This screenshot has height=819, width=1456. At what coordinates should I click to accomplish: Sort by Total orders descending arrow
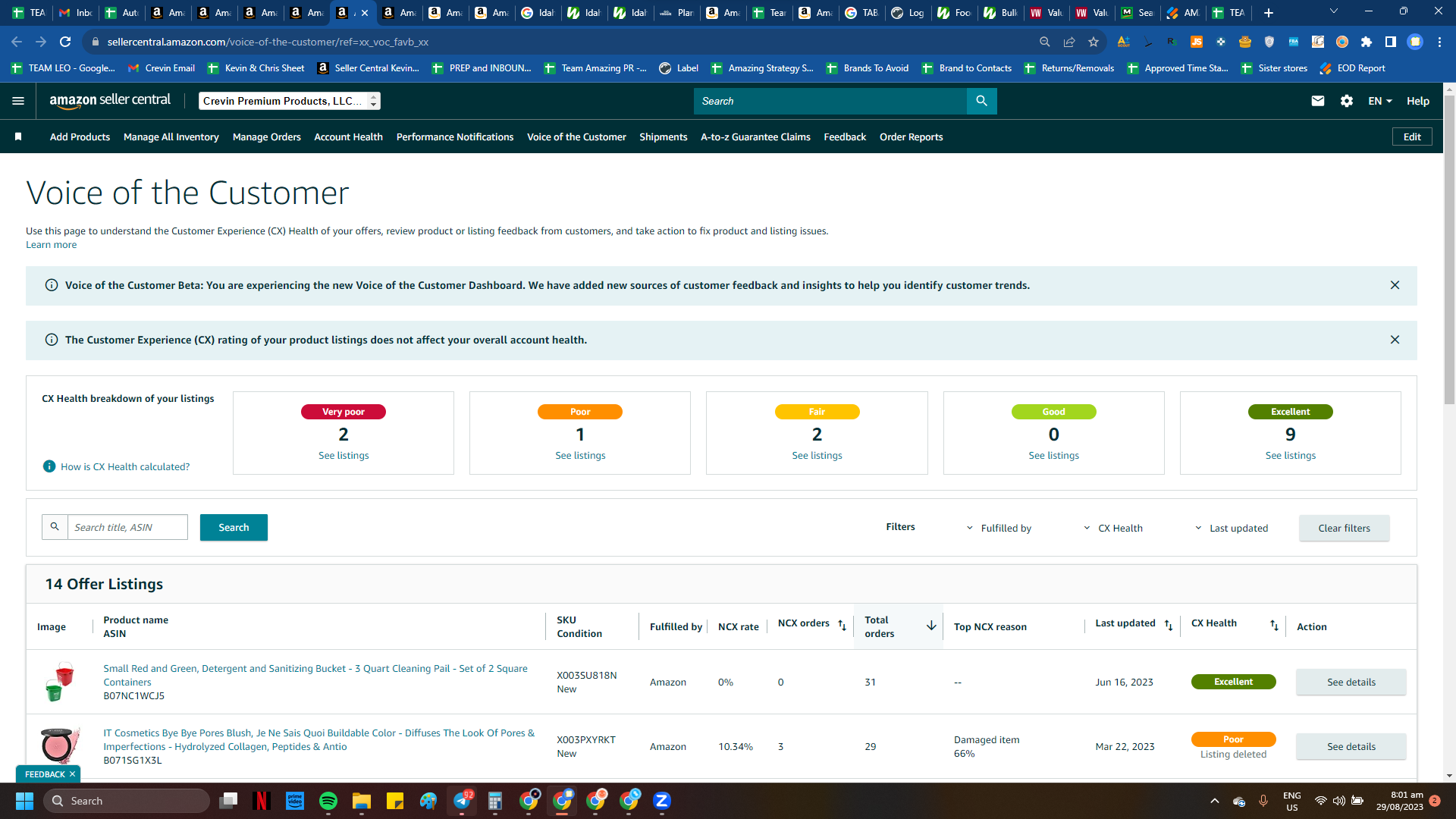tap(931, 626)
